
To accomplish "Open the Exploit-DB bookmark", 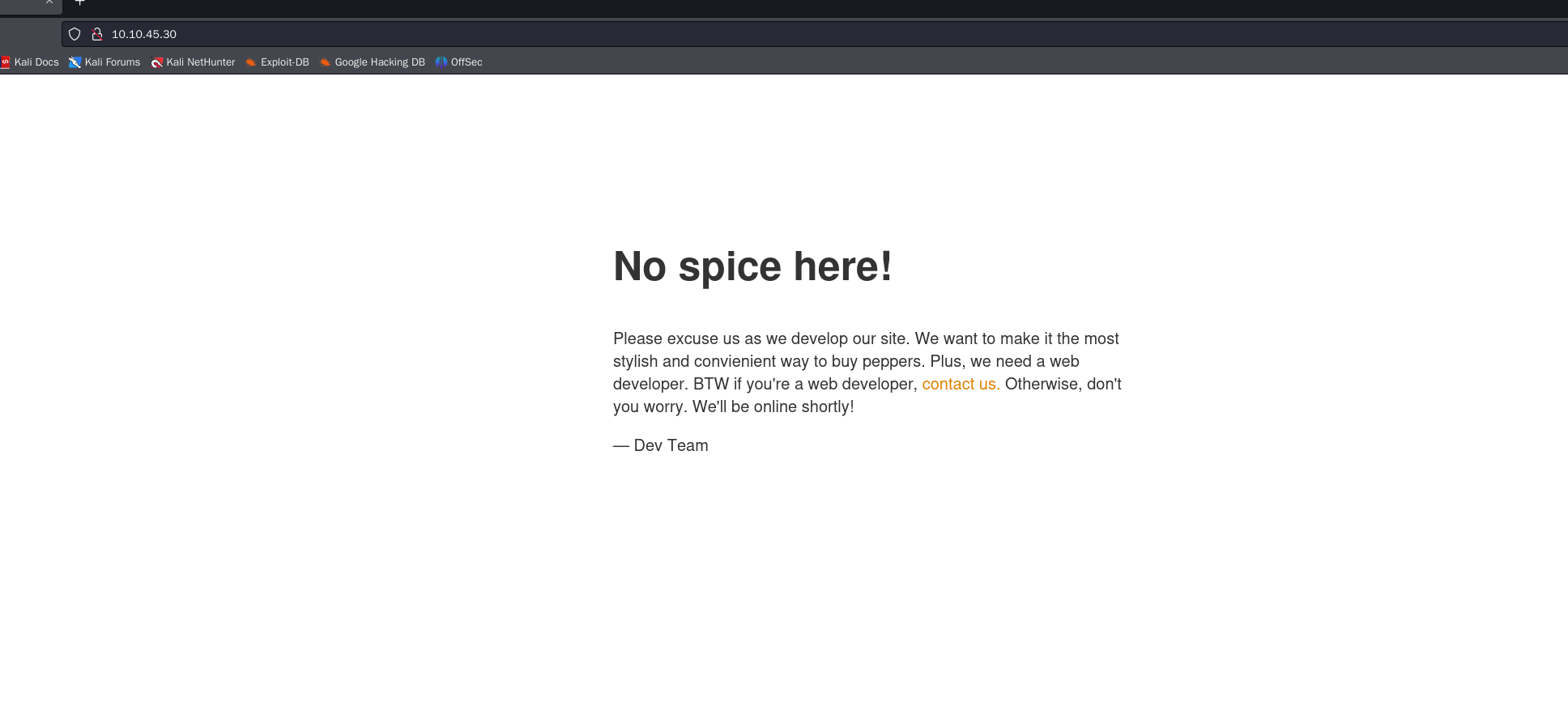I will pos(277,62).
